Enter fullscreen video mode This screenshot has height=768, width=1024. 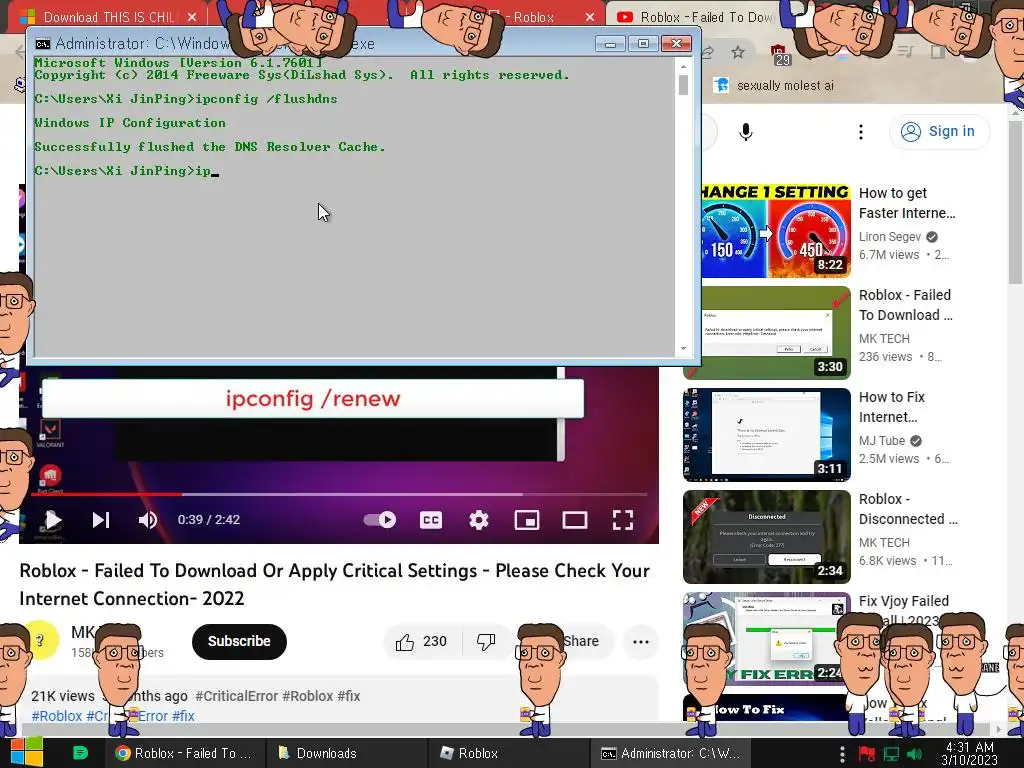point(623,520)
